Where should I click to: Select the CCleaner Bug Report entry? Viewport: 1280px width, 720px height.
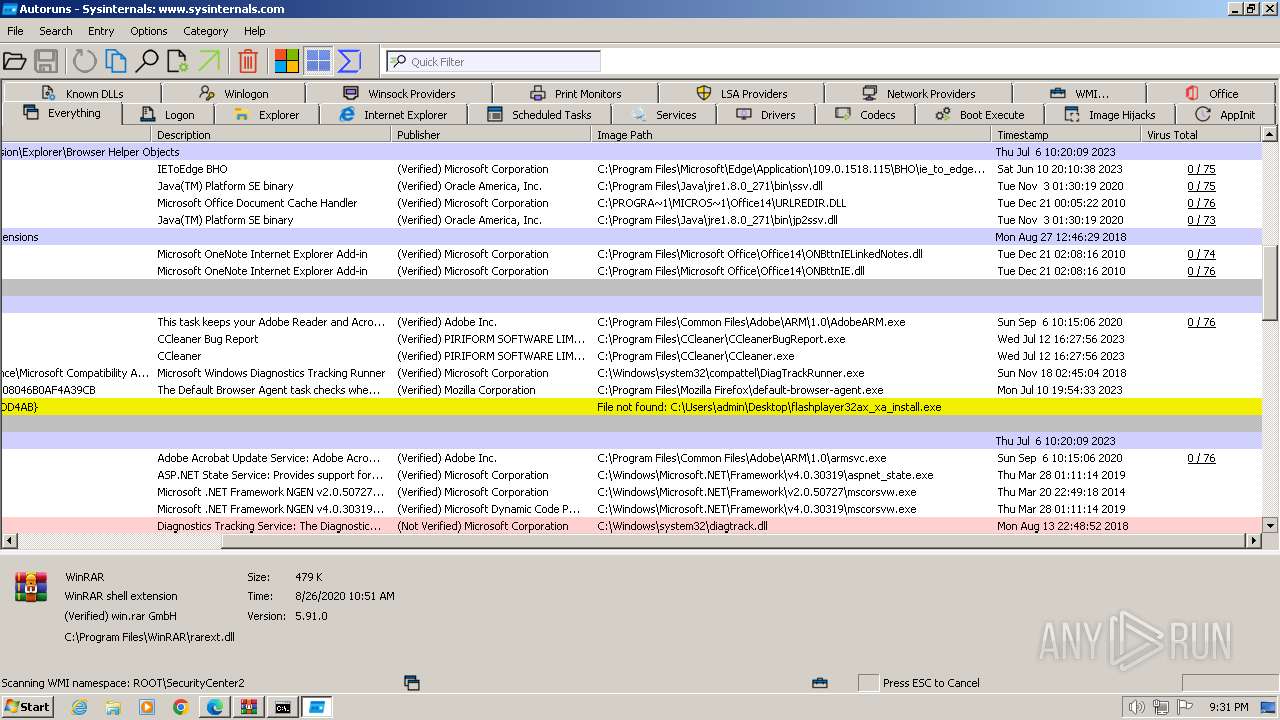coord(632,339)
